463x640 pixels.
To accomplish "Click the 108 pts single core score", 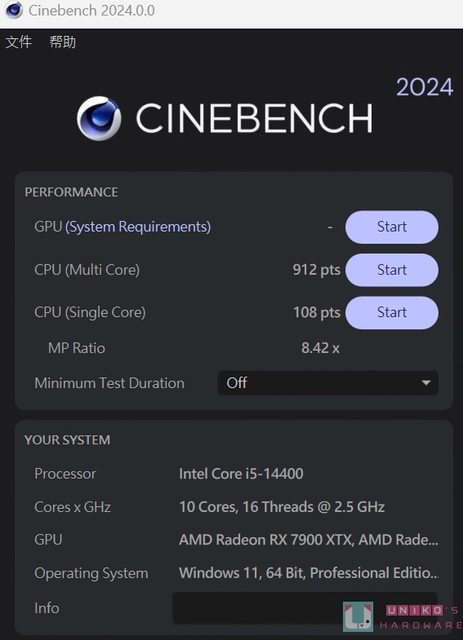I will coord(316,313).
